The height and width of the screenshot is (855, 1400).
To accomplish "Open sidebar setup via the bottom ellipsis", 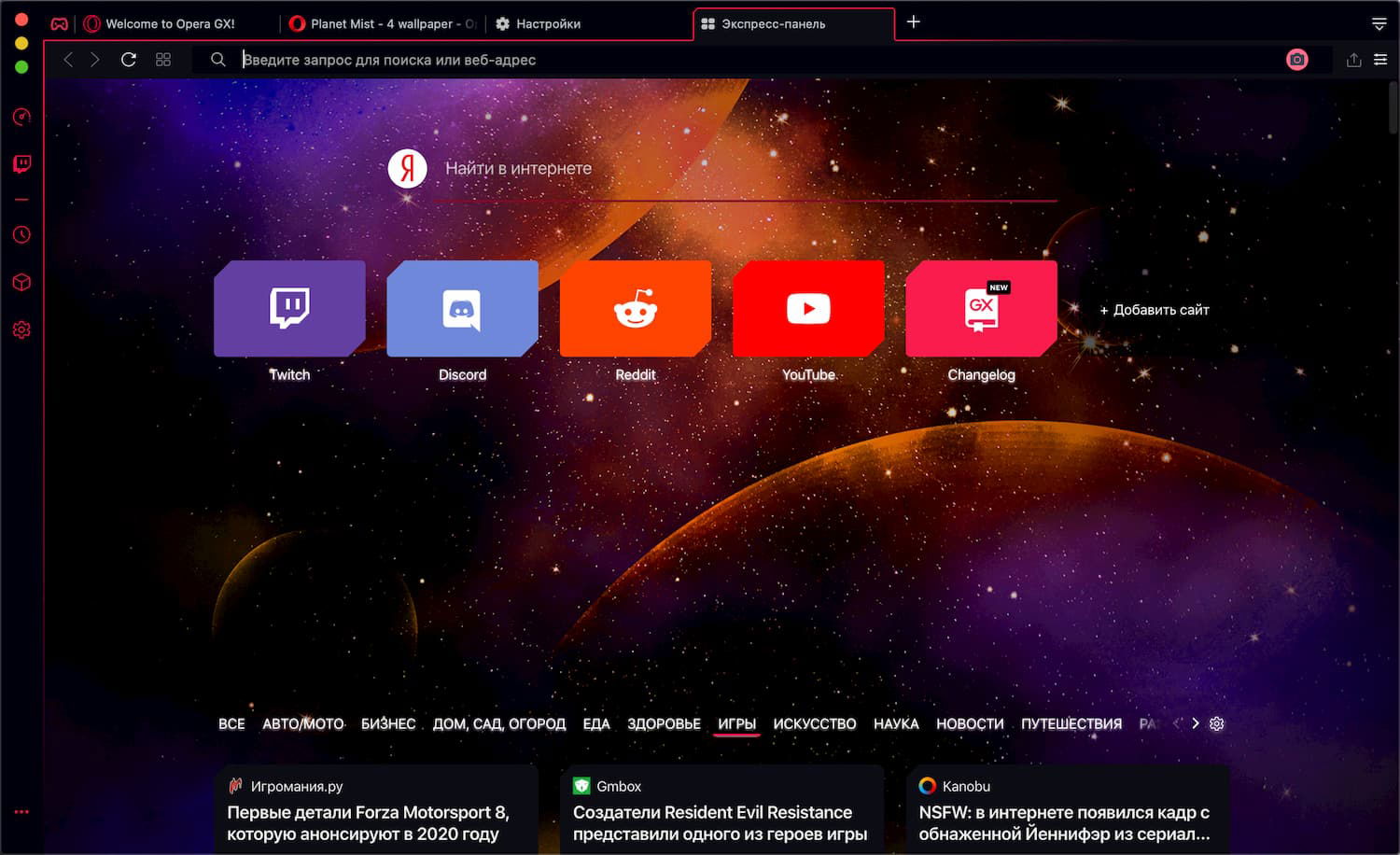I will tap(21, 811).
